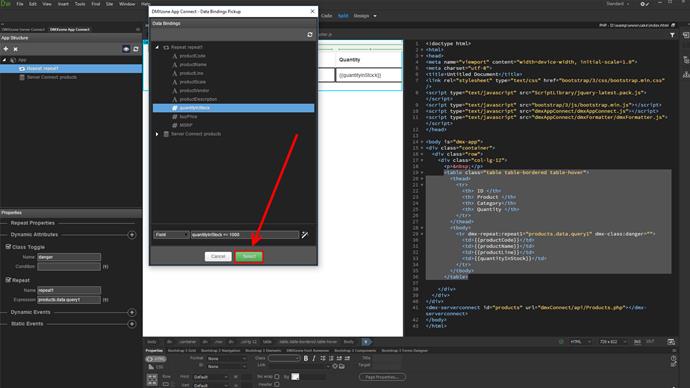Image resolution: width=690 pixels, height=388 pixels.
Task: Open data picker next to Expression field
Action: (x=106, y=300)
